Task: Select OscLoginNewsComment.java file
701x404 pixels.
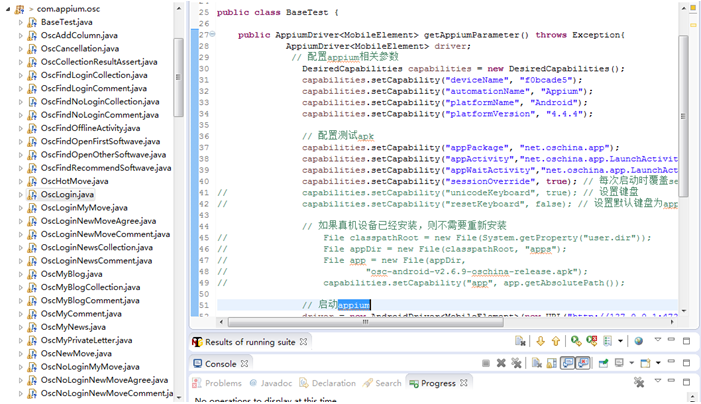Action: (x=96, y=261)
